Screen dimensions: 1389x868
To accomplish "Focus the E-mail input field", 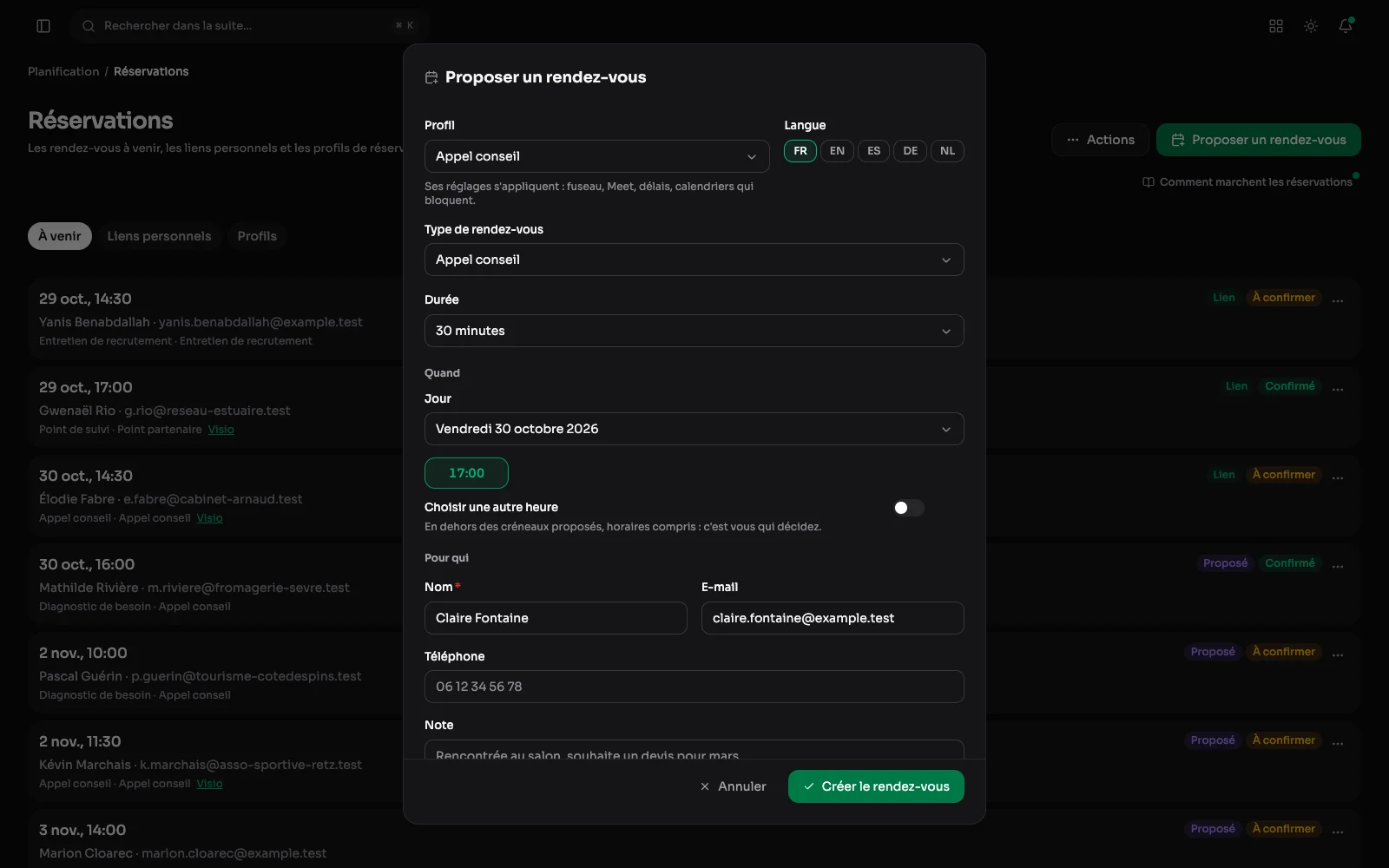I will tap(833, 618).
